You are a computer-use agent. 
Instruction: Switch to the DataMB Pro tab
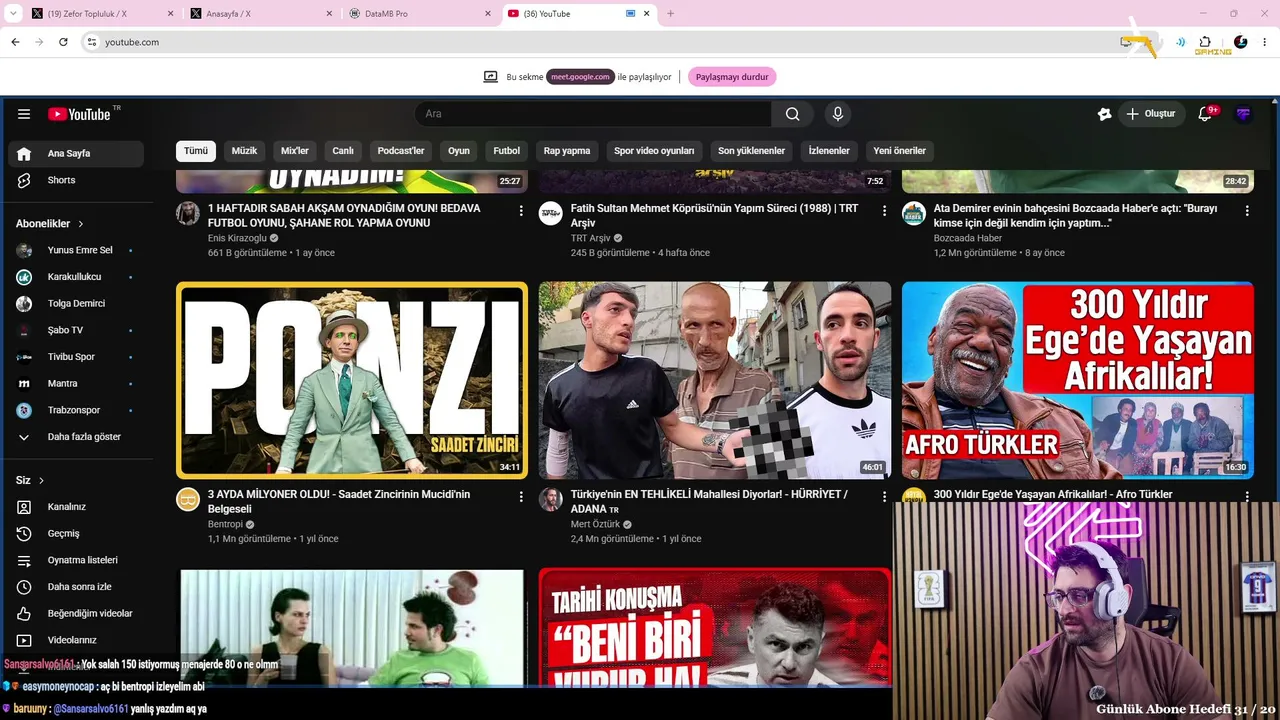[420, 14]
